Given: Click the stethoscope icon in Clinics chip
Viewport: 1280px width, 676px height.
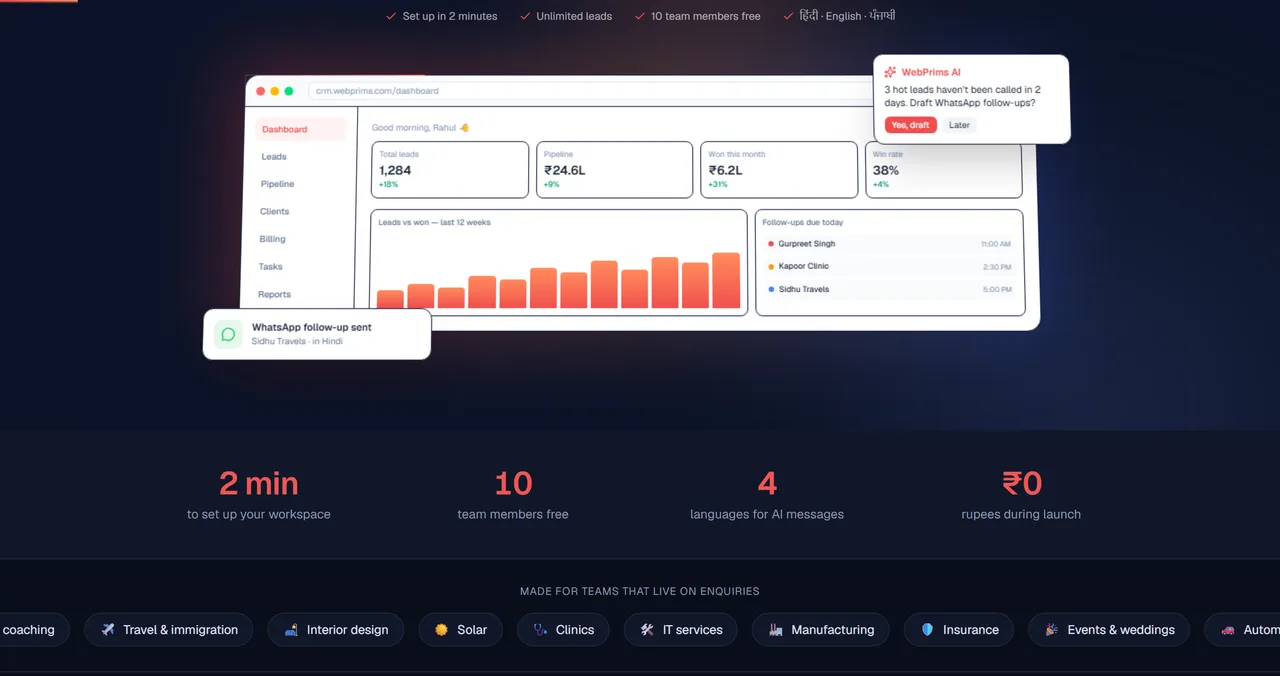Looking at the screenshot, I should [540, 630].
